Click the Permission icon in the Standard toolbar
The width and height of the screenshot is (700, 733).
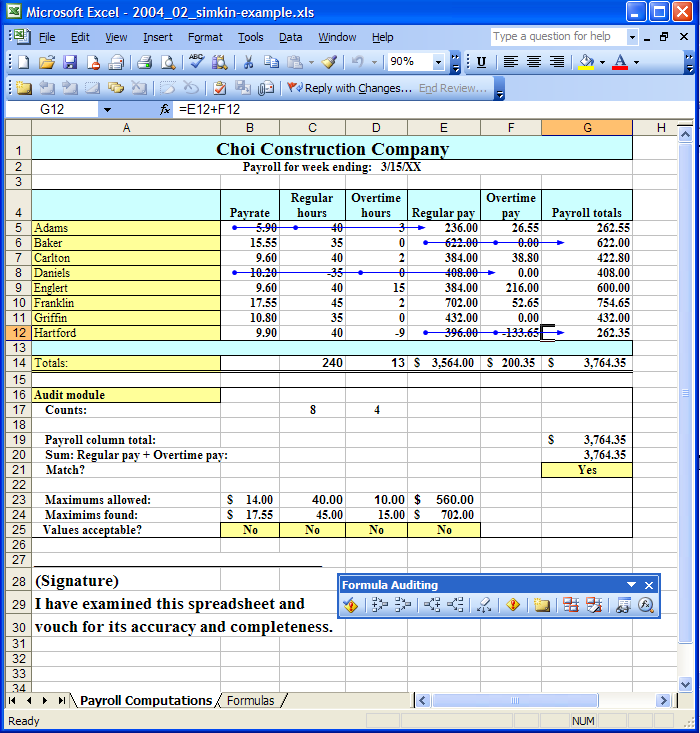click(x=93, y=62)
